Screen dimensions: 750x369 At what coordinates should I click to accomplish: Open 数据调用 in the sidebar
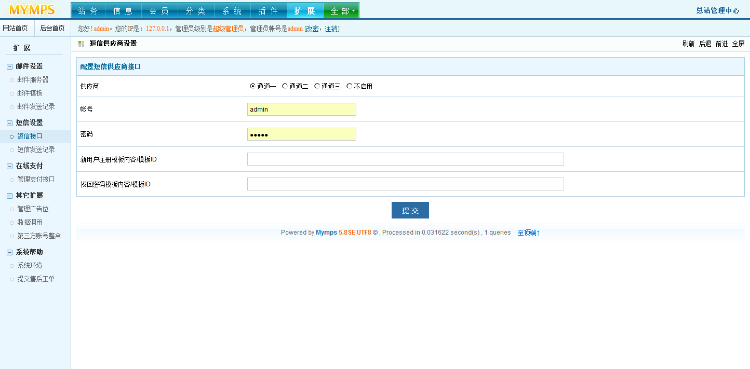click(x=30, y=222)
